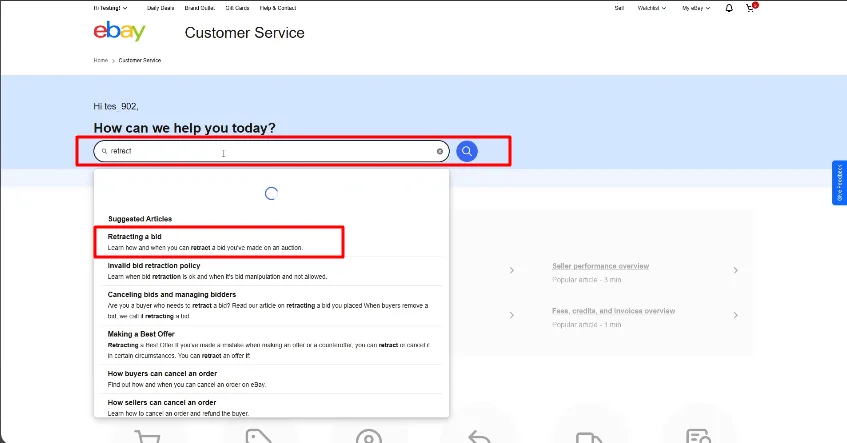Click the account person category icon at the bottom

[369, 437]
